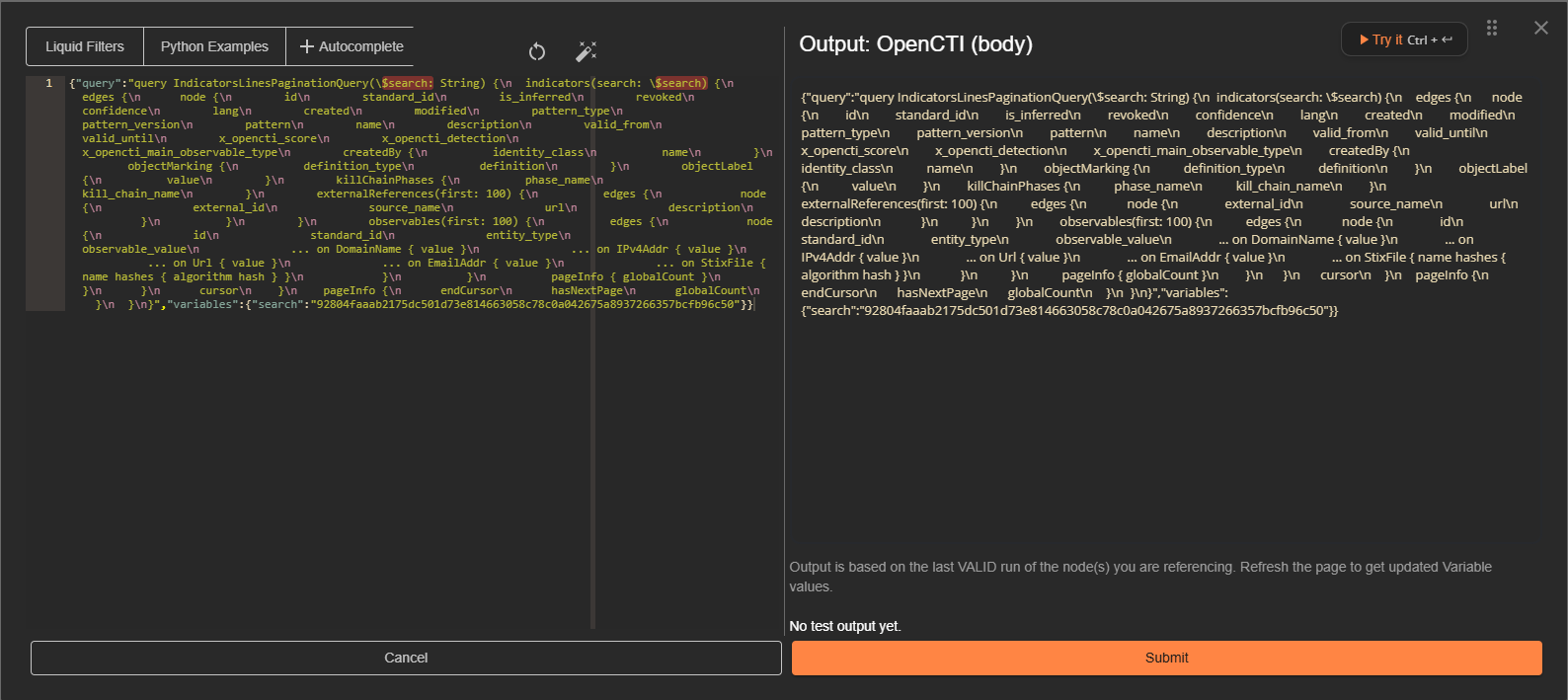The width and height of the screenshot is (1568, 700).
Task: Click the plus icon beside Autocomplete
Action: pos(306,46)
